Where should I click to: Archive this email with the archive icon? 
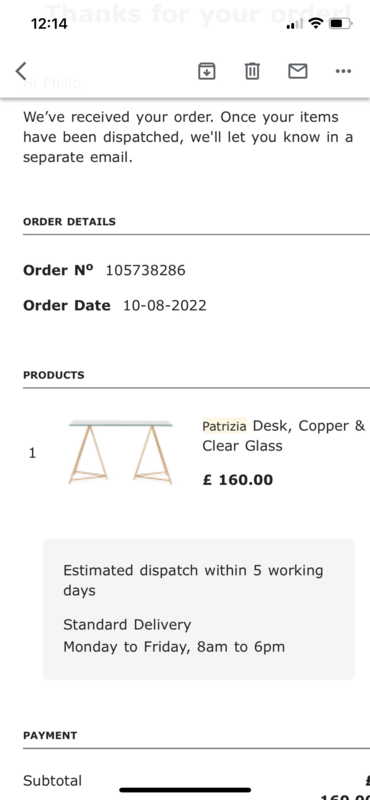tap(207, 71)
